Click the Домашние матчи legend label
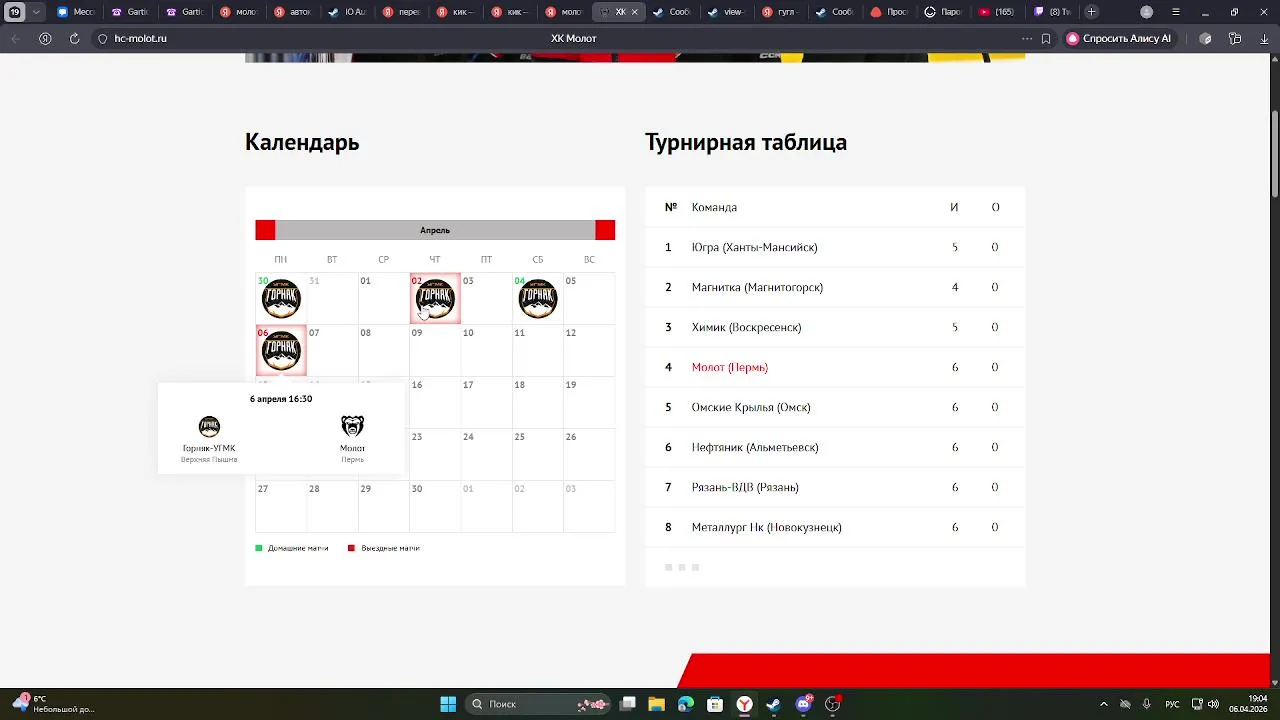This screenshot has width=1280, height=720. pyautogui.click(x=298, y=548)
